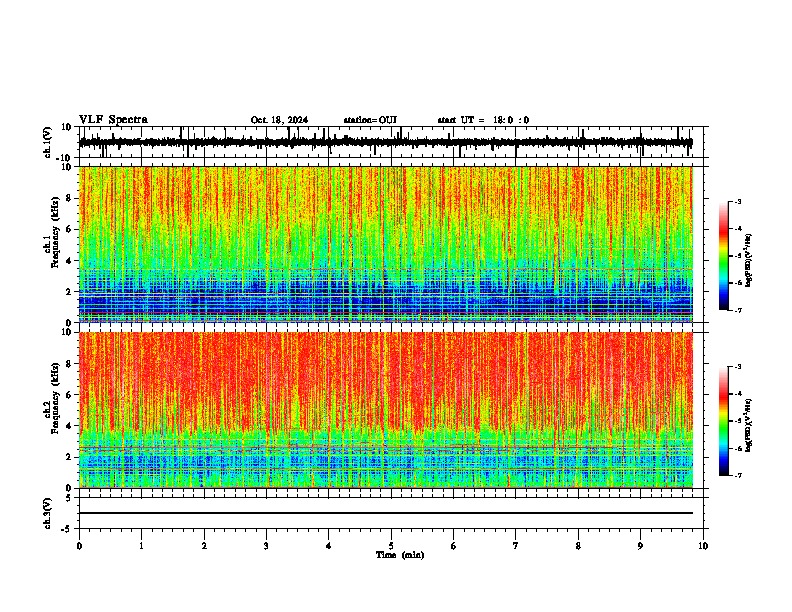Screen dimensions: 792x612
Task: Click the ch.1 voltage waveform trace
Action: point(385,142)
